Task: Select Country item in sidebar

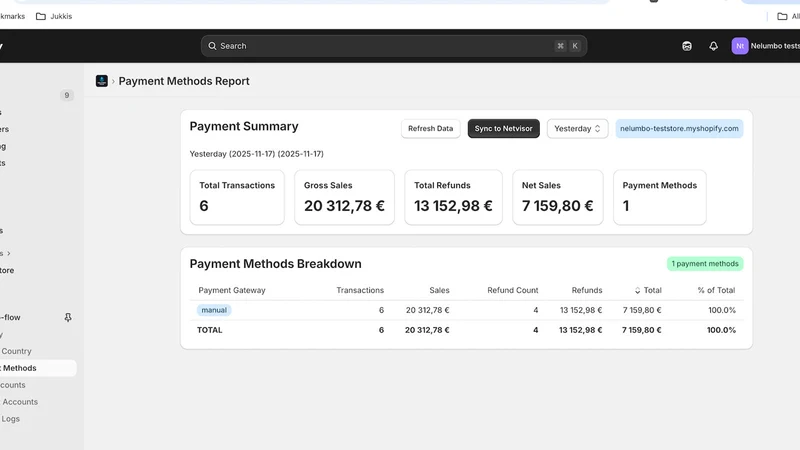Action: (16, 351)
